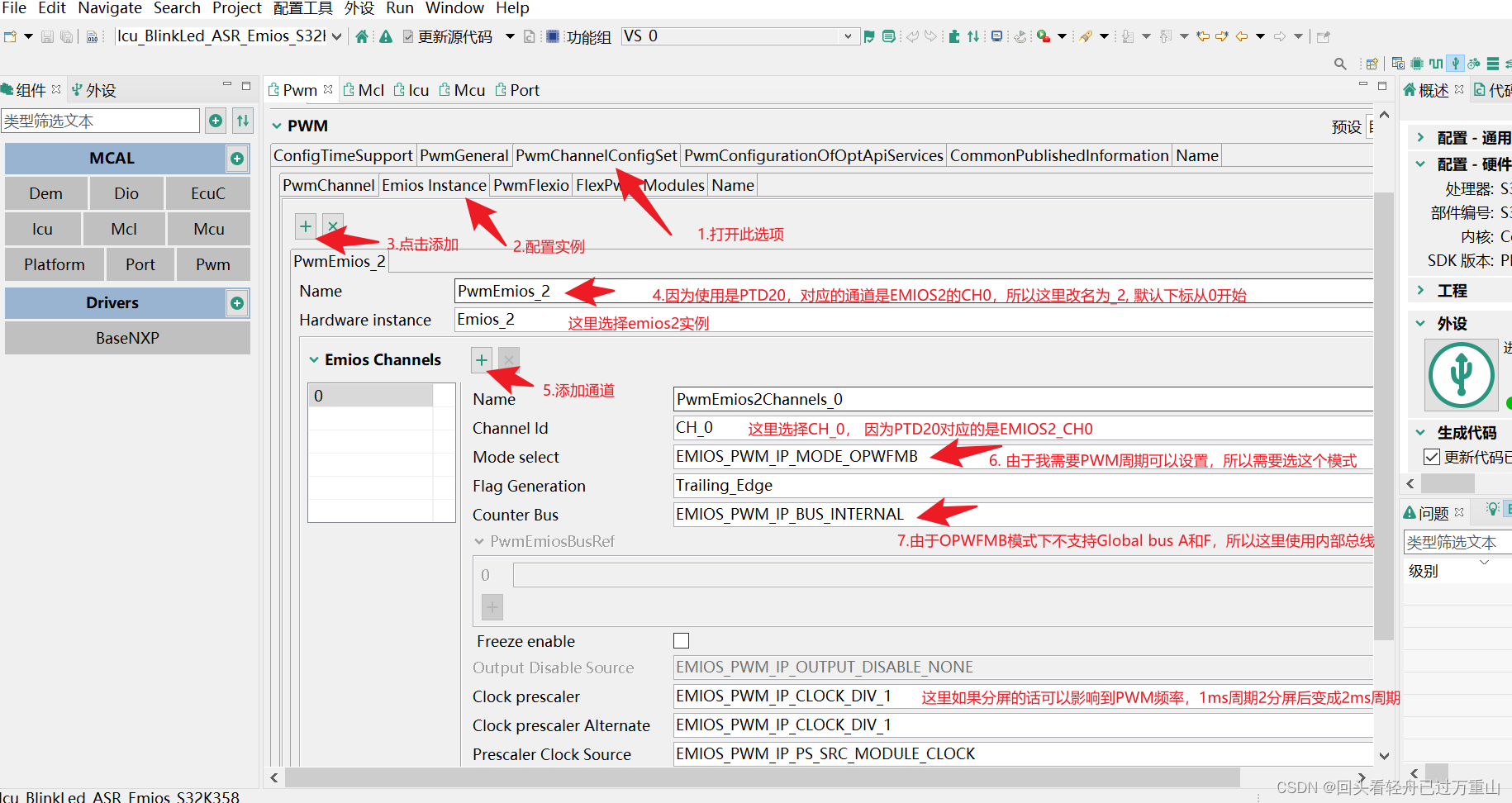The width and height of the screenshot is (1512, 803).
Task: Open the Clocks tool (stopwatch icon)
Action: [1474, 63]
